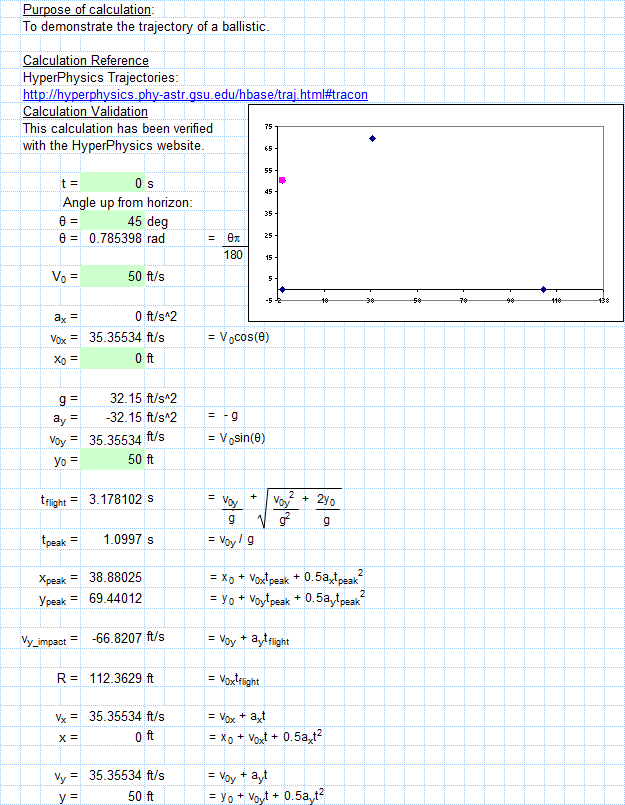Image resolution: width=625 pixels, height=805 pixels.
Task: Click the impact point marker near 112
Action: point(543,290)
